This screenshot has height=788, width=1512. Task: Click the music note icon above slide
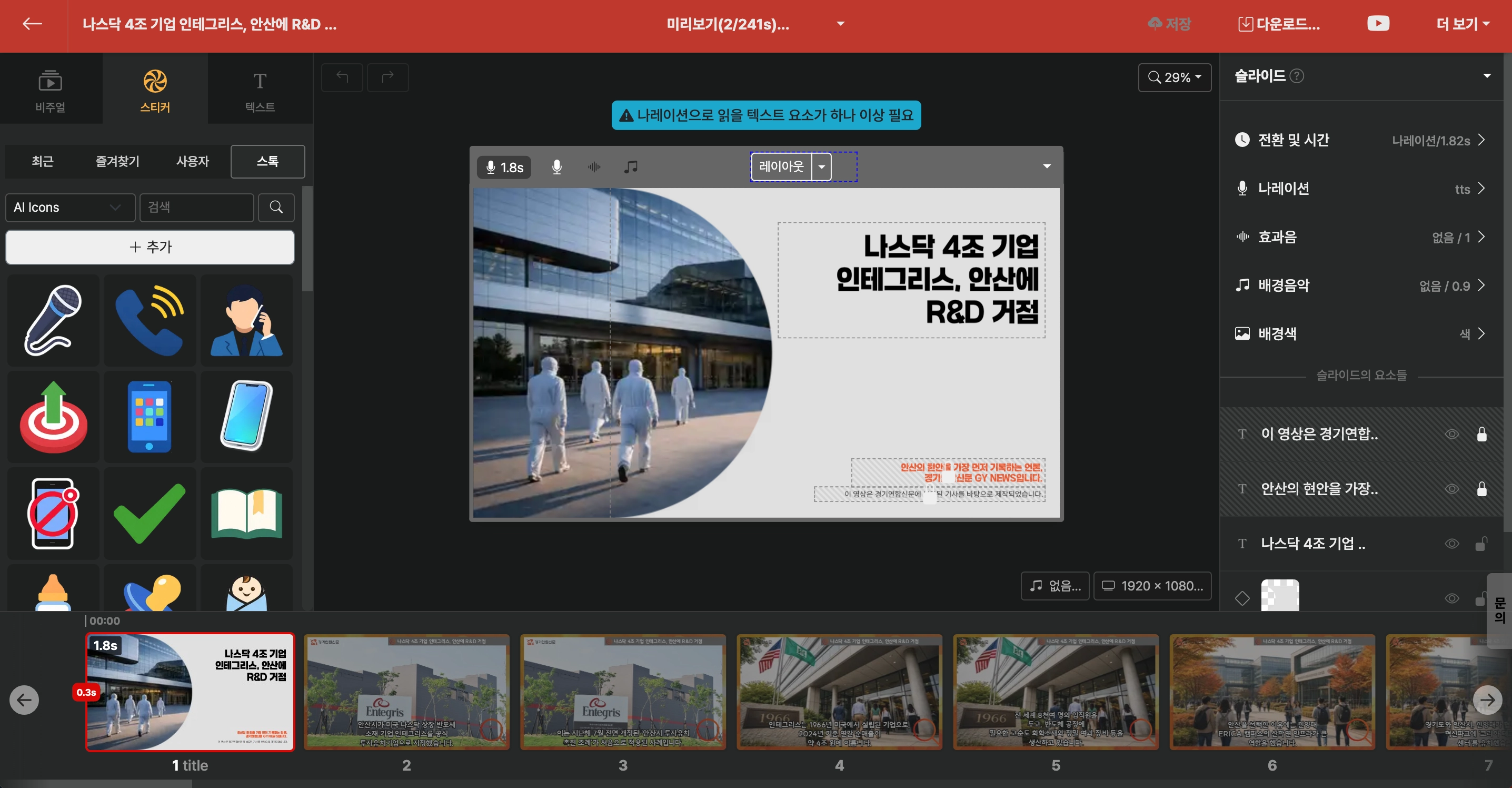pos(630,168)
